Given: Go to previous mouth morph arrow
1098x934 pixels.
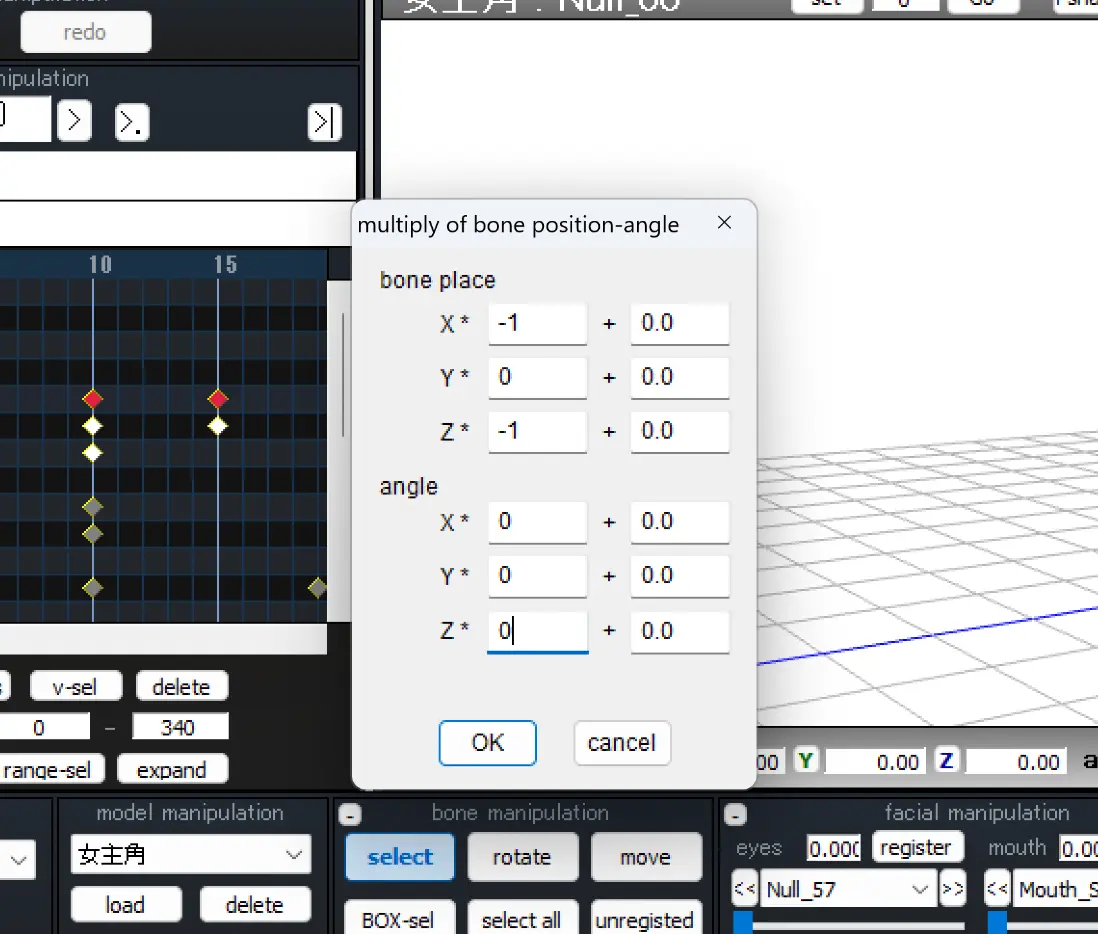Looking at the screenshot, I should click(997, 889).
